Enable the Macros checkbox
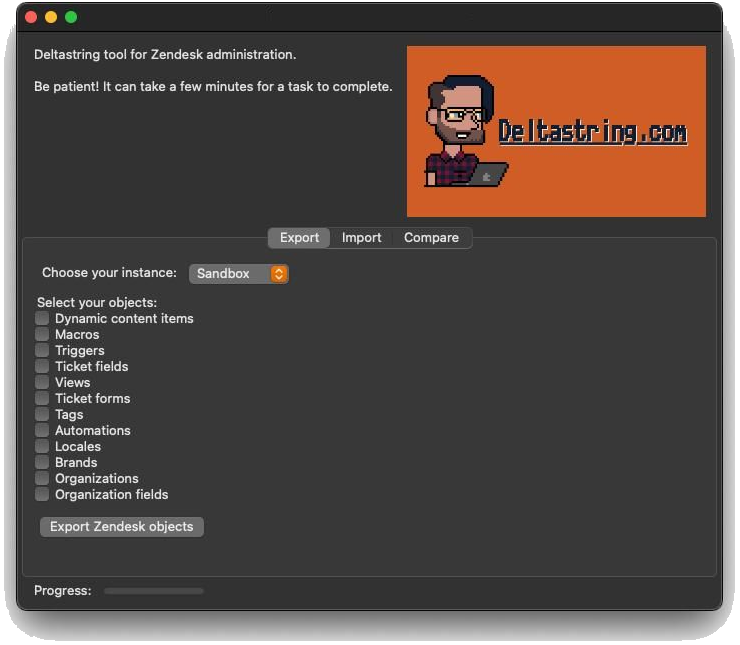740x645 pixels. coord(42,335)
